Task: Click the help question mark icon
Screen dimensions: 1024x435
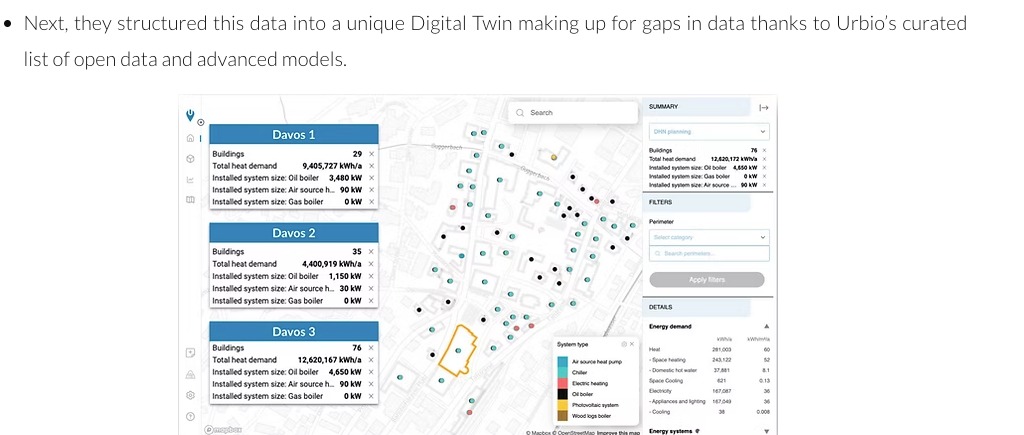Action: pos(189,415)
